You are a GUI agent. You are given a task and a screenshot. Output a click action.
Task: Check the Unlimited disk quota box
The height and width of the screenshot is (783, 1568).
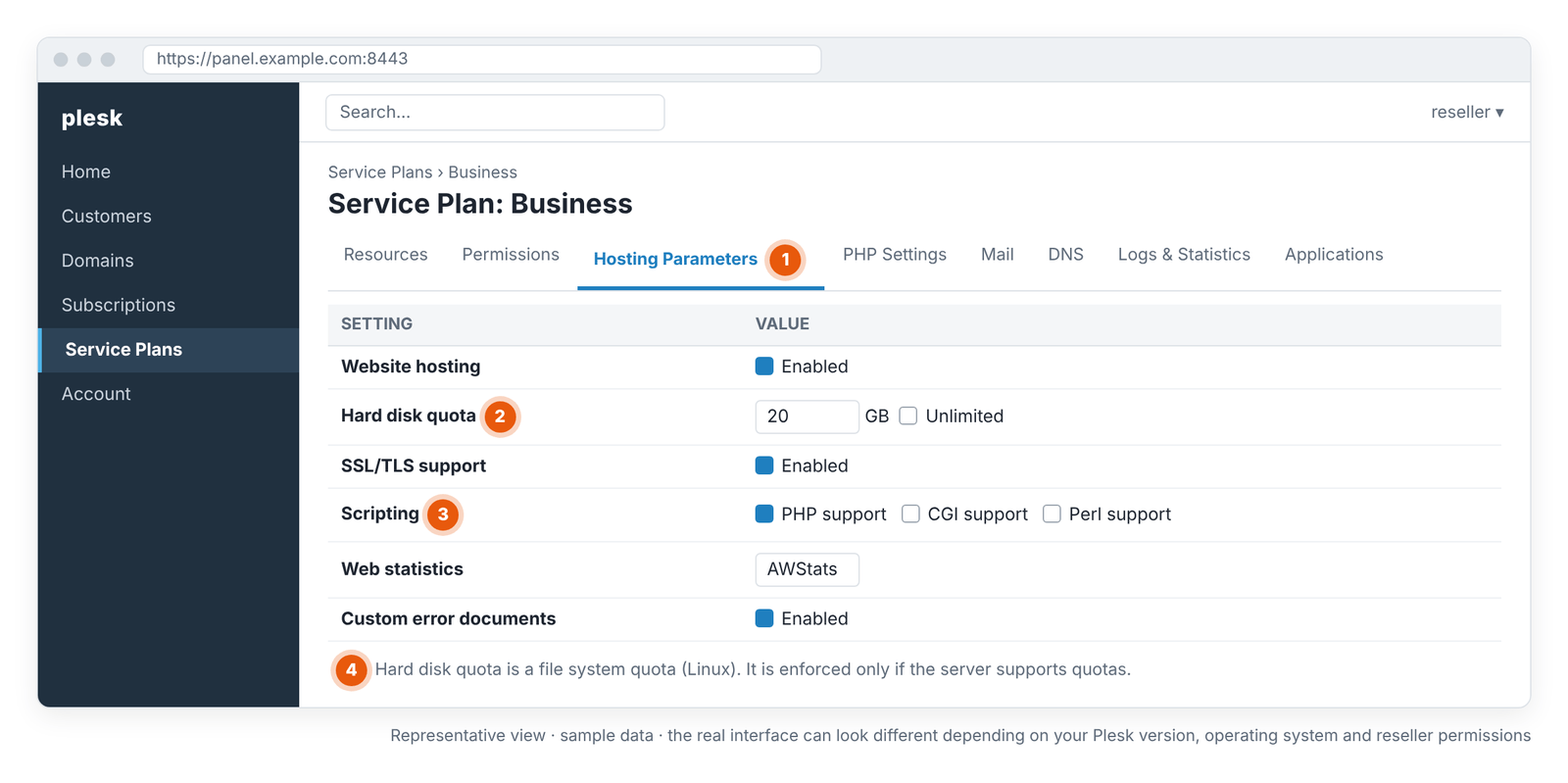click(908, 416)
